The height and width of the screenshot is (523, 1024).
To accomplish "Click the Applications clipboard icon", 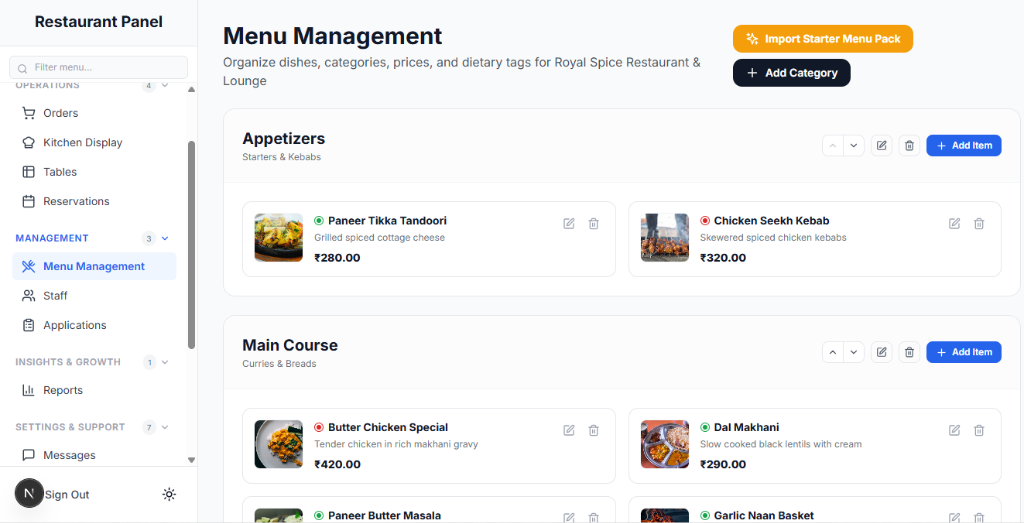I will point(28,325).
